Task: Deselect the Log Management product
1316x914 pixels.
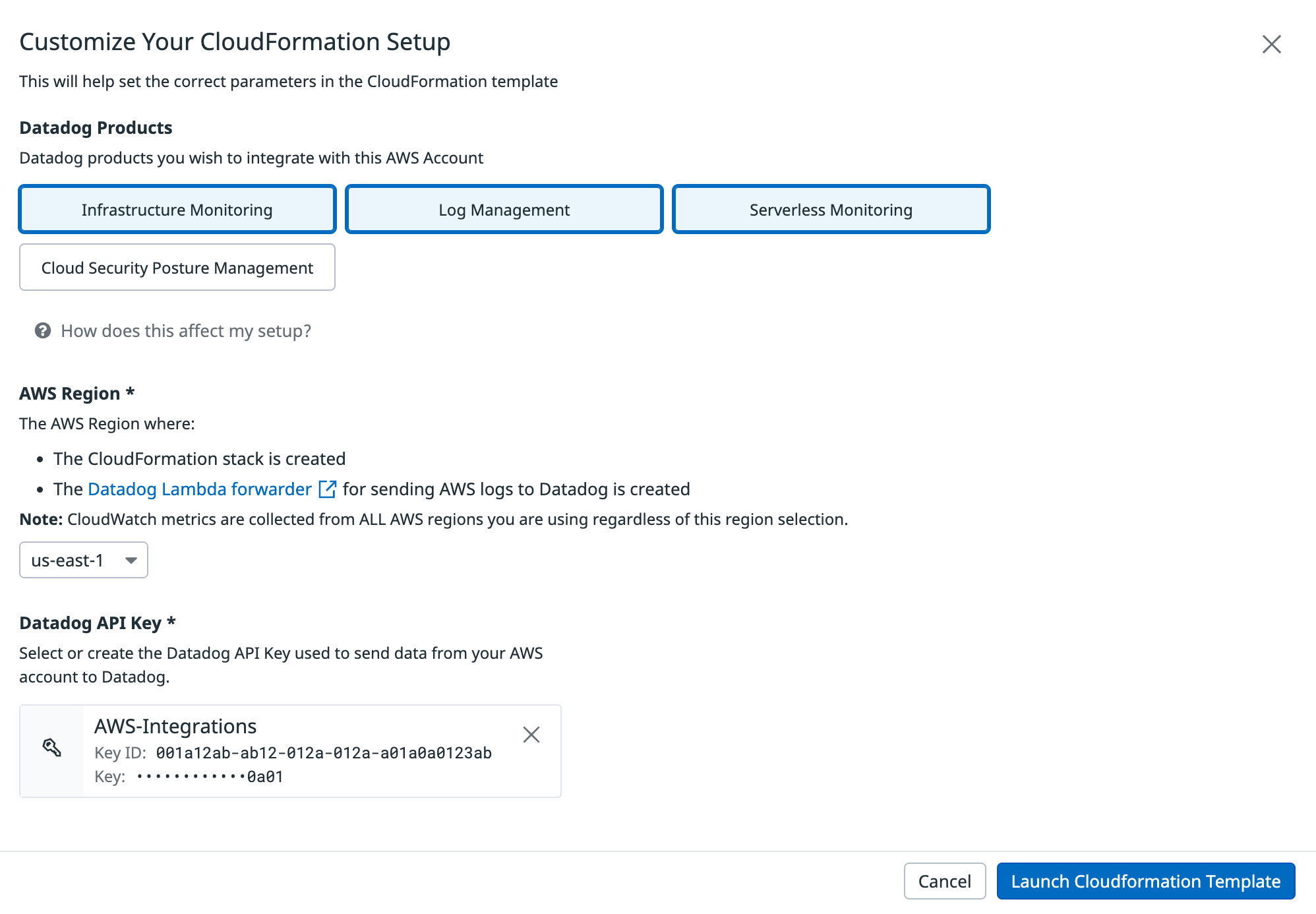Action: (504, 209)
